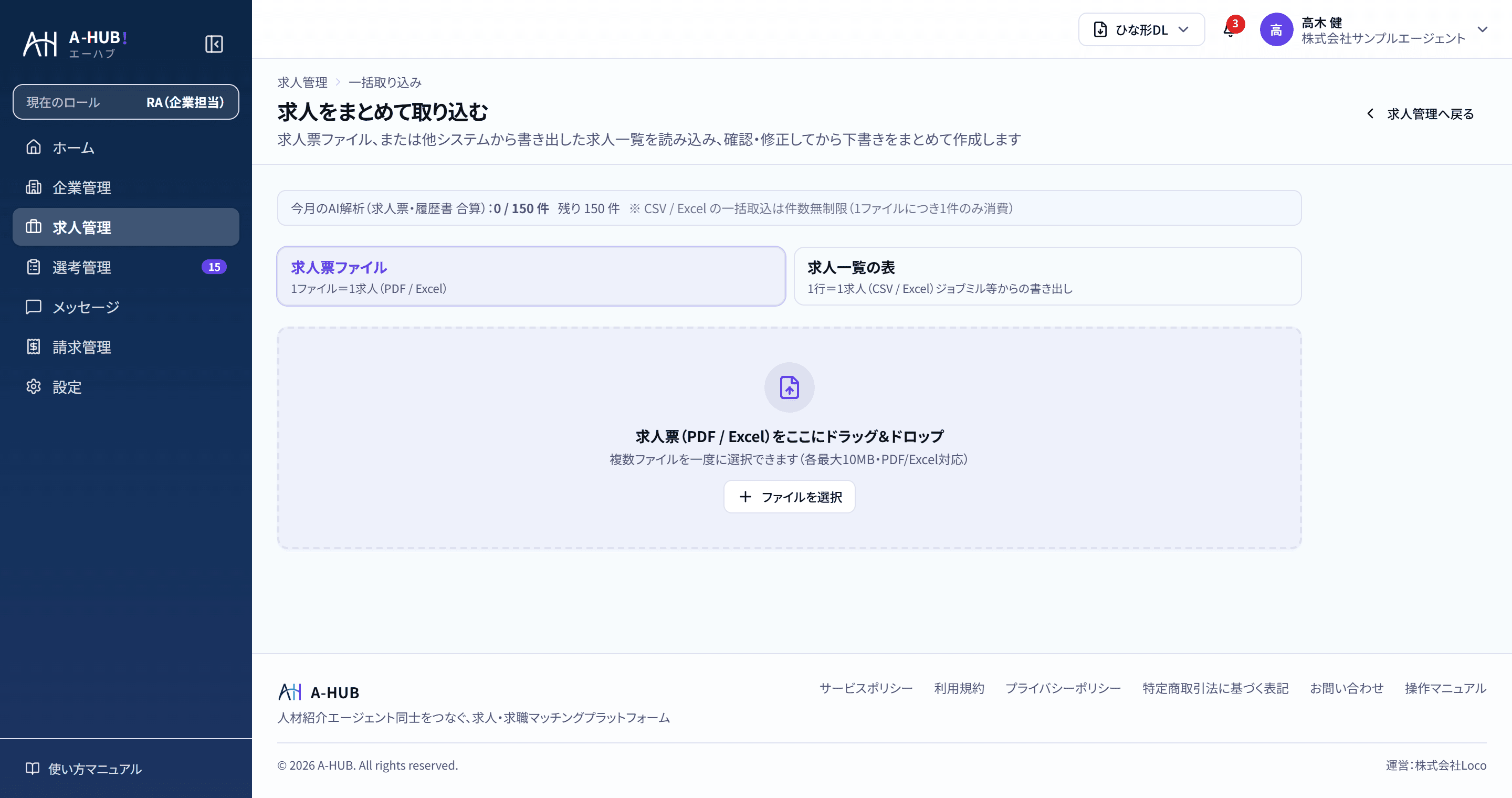Open the 利用規約 footer link
The height and width of the screenshot is (798, 1512).
(959, 688)
